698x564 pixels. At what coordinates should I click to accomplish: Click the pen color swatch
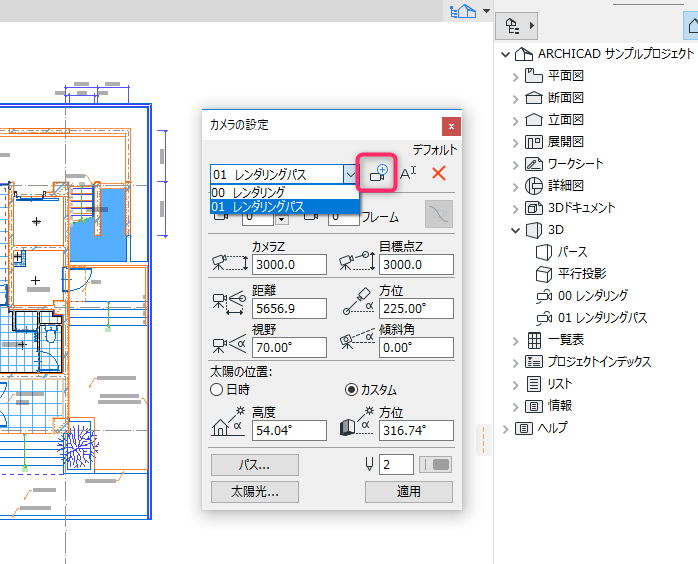point(435,465)
